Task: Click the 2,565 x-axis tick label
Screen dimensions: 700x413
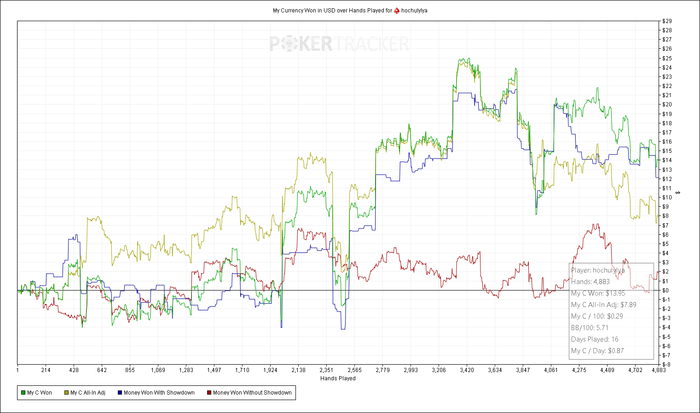Action: point(354,370)
